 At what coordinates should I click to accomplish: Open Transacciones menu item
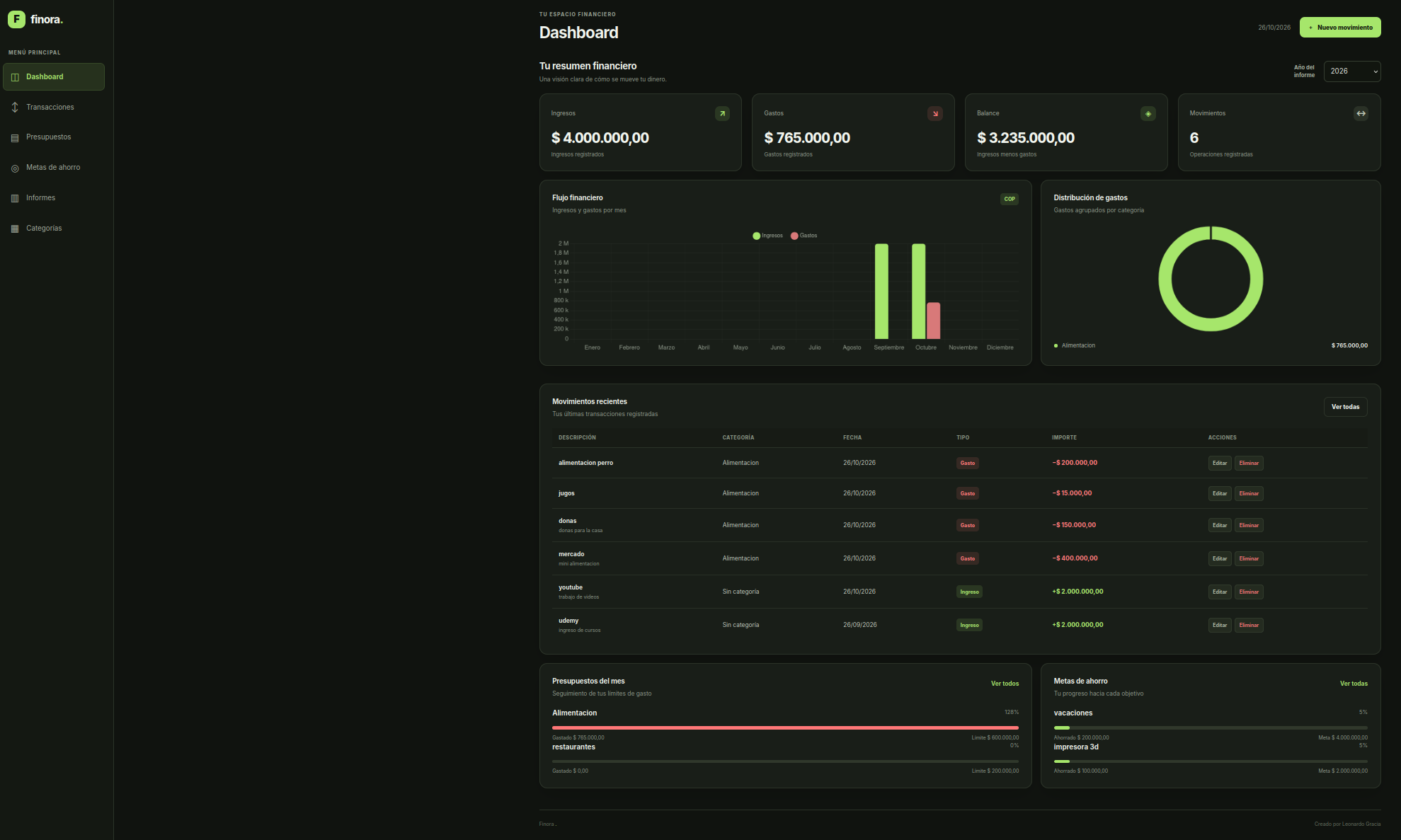[54, 108]
